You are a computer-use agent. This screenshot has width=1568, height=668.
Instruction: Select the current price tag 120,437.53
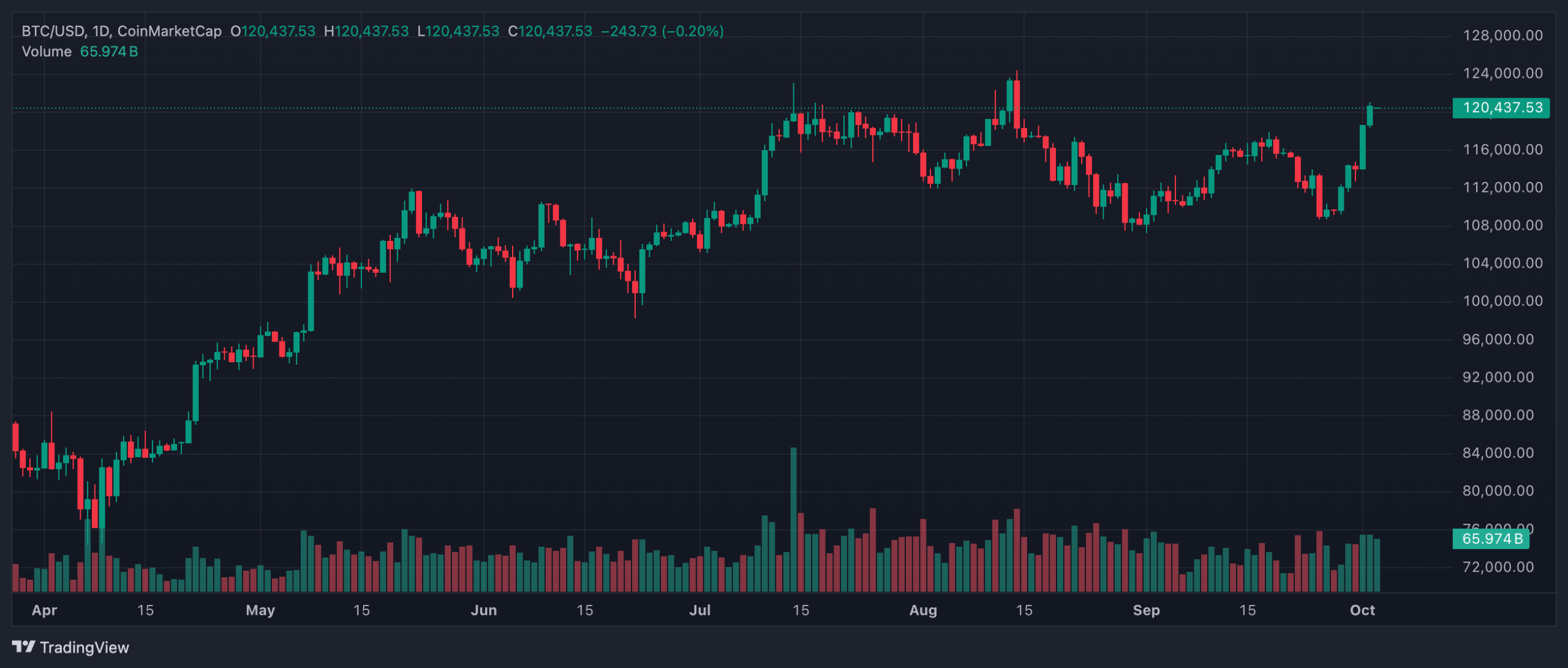[x=1501, y=108]
